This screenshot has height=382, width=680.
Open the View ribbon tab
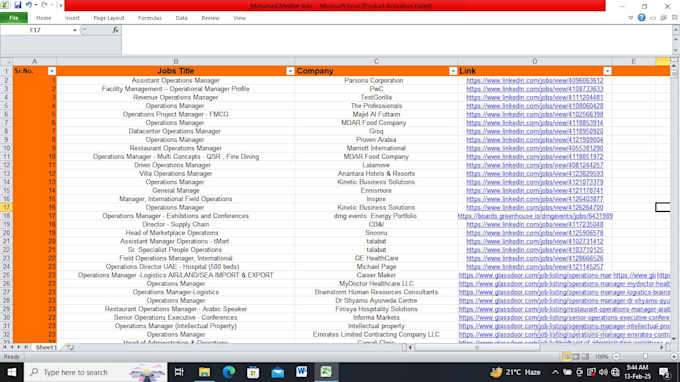[239, 18]
